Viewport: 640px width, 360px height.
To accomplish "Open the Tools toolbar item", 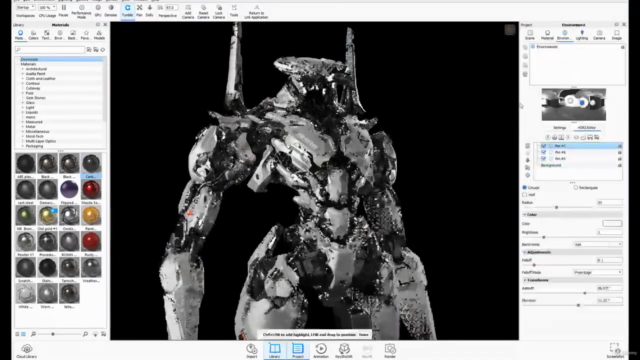I will coord(234,11).
